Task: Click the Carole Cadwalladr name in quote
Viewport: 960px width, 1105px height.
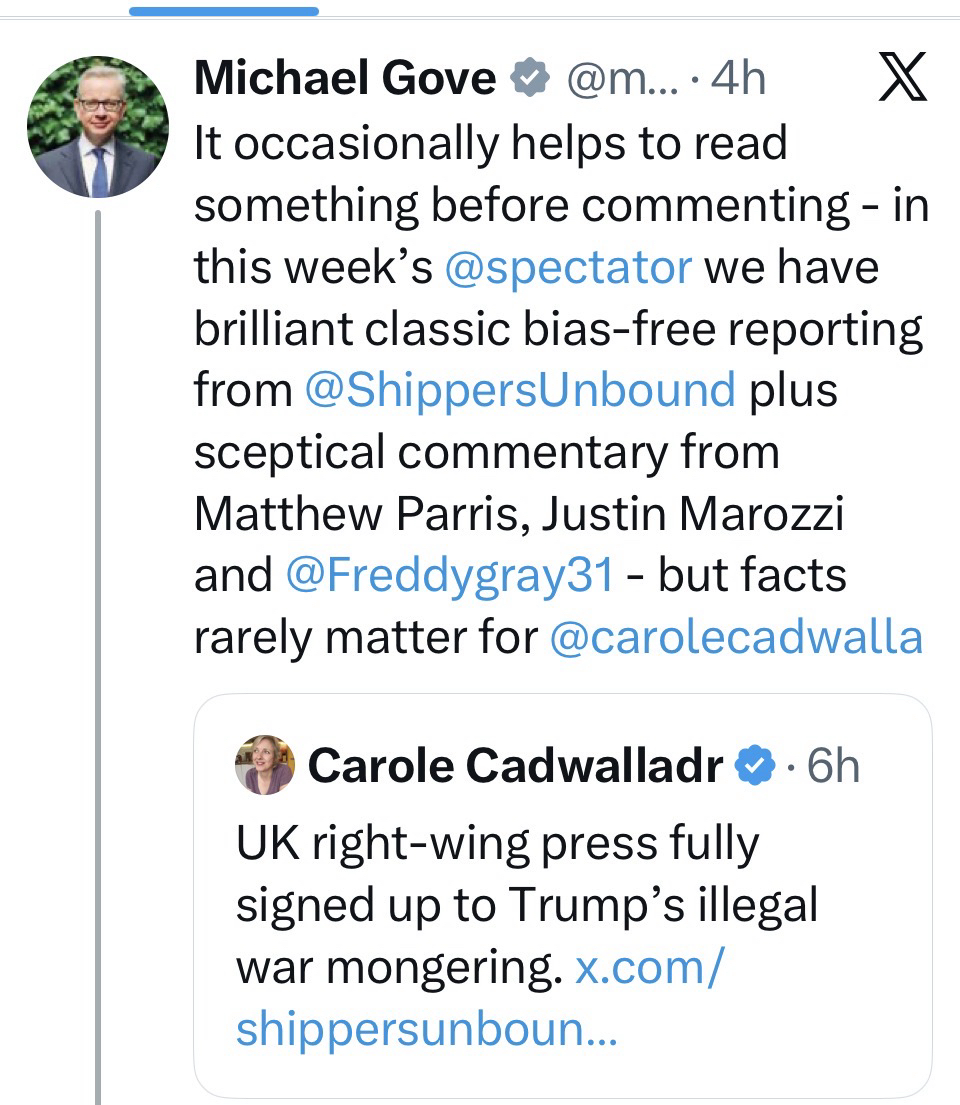Action: (514, 767)
